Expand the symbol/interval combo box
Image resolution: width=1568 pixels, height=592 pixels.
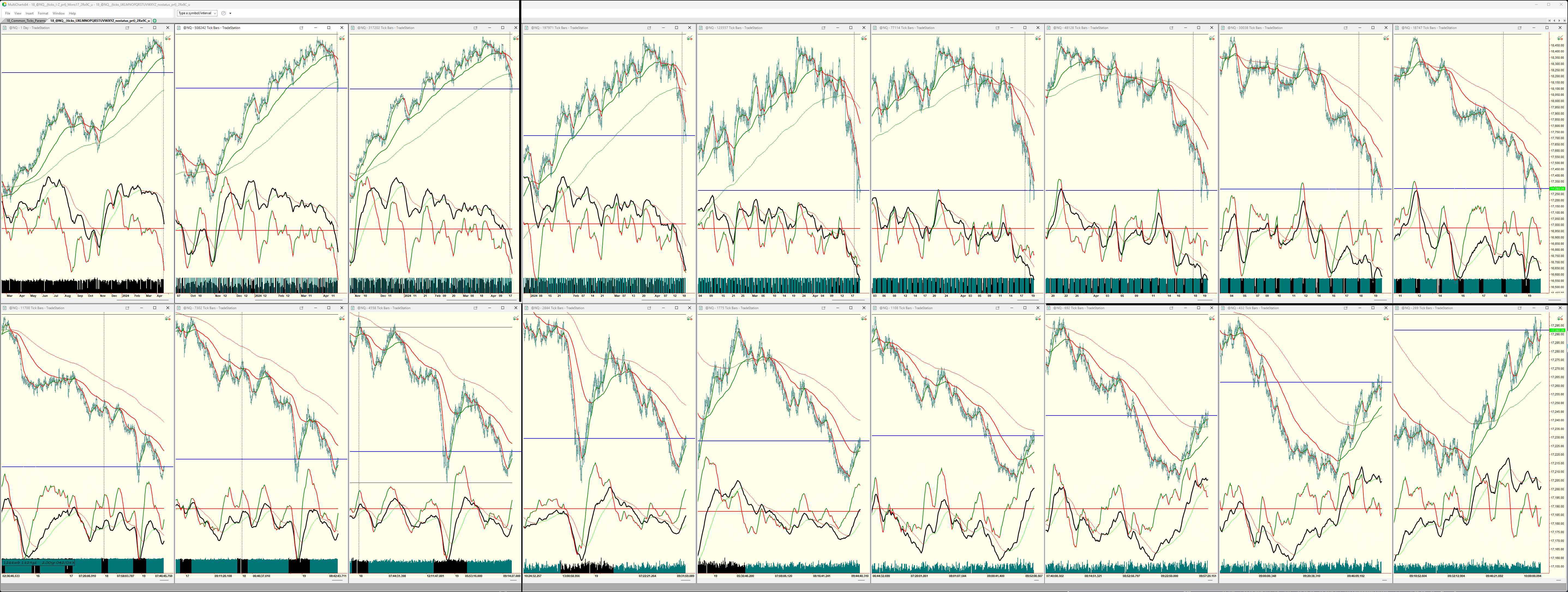click(x=215, y=13)
